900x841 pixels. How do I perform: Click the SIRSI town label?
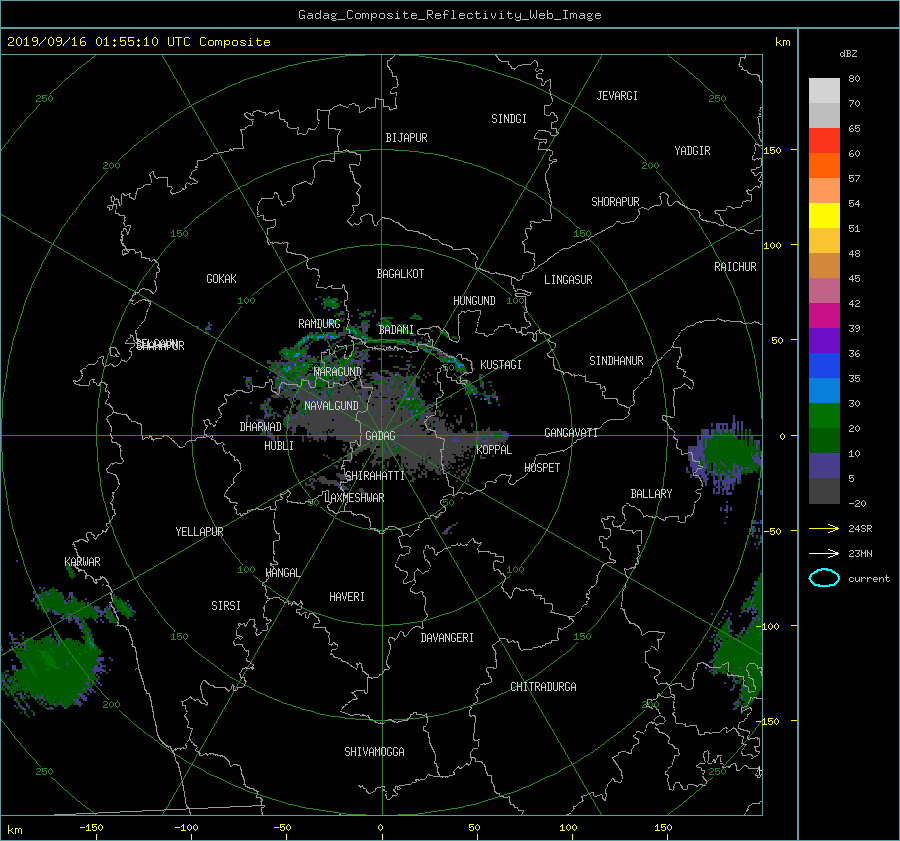[226, 606]
